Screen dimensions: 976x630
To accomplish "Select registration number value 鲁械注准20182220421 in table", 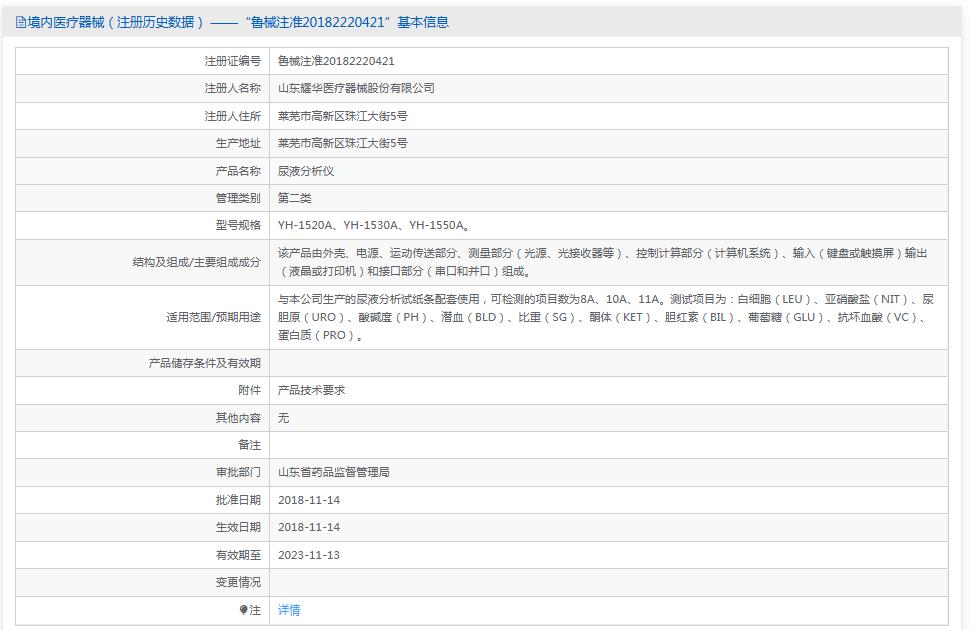I will coord(336,61).
